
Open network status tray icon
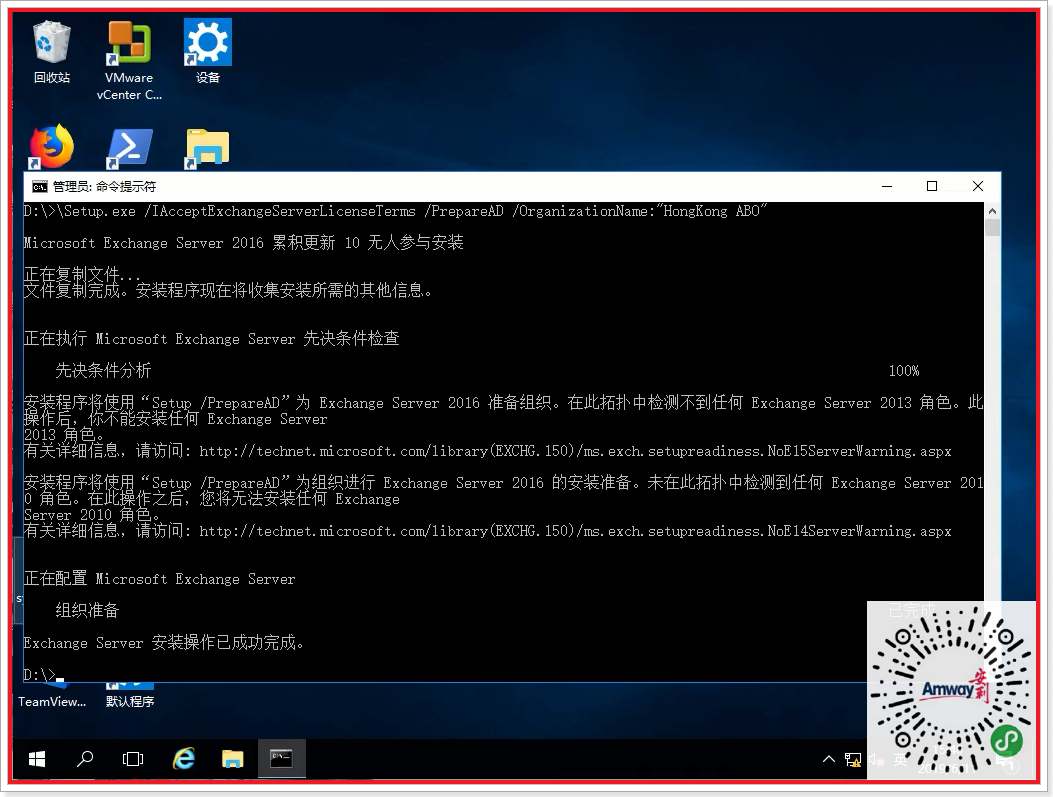pos(853,759)
